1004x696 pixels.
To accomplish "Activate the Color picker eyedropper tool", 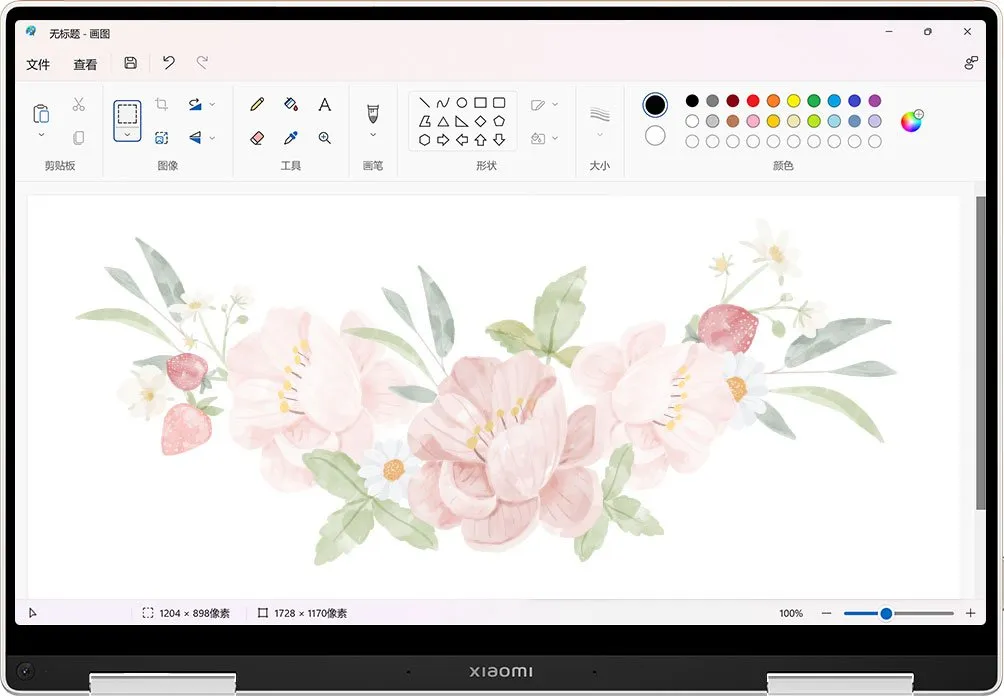I will (x=291, y=138).
